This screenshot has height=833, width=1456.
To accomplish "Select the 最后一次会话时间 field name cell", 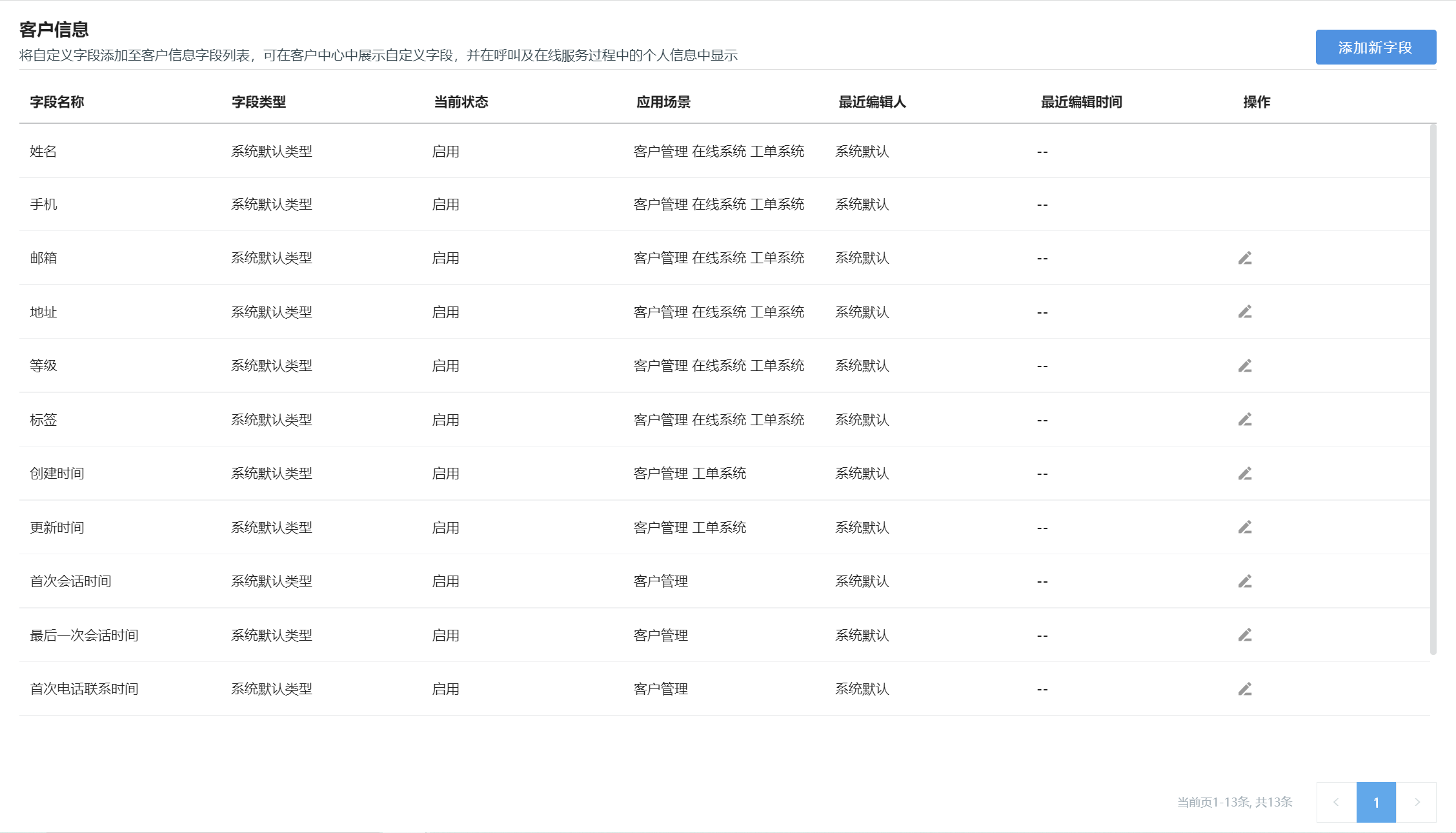I will point(84,636).
